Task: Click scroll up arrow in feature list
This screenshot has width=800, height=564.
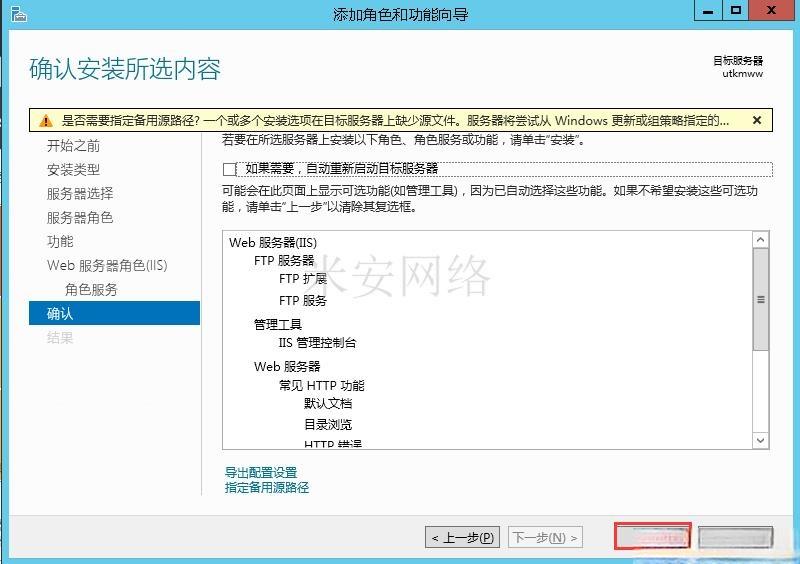Action: (x=761, y=239)
